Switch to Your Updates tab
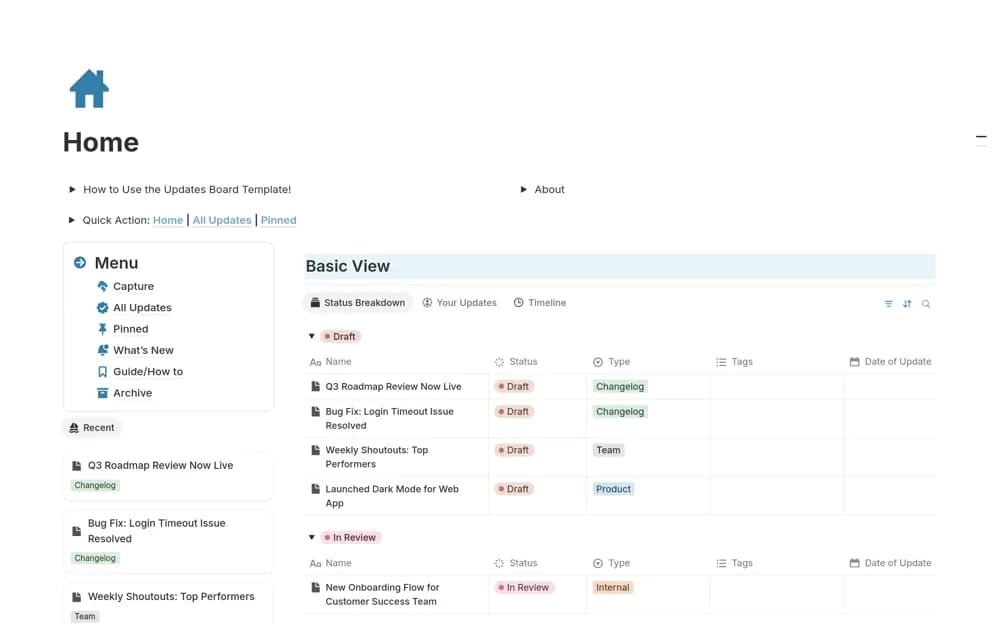The image size is (1000, 624). tap(459, 302)
